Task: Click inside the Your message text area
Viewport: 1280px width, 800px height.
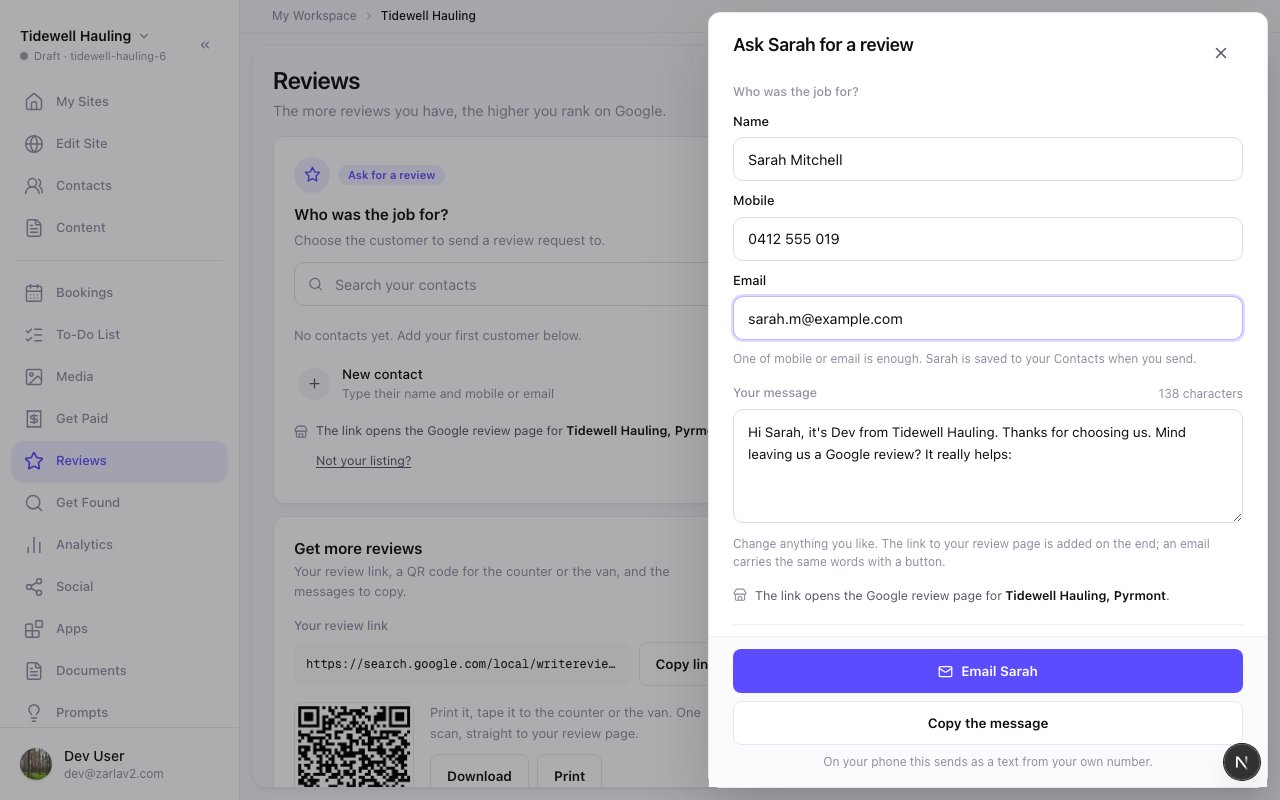Action: pos(987,466)
